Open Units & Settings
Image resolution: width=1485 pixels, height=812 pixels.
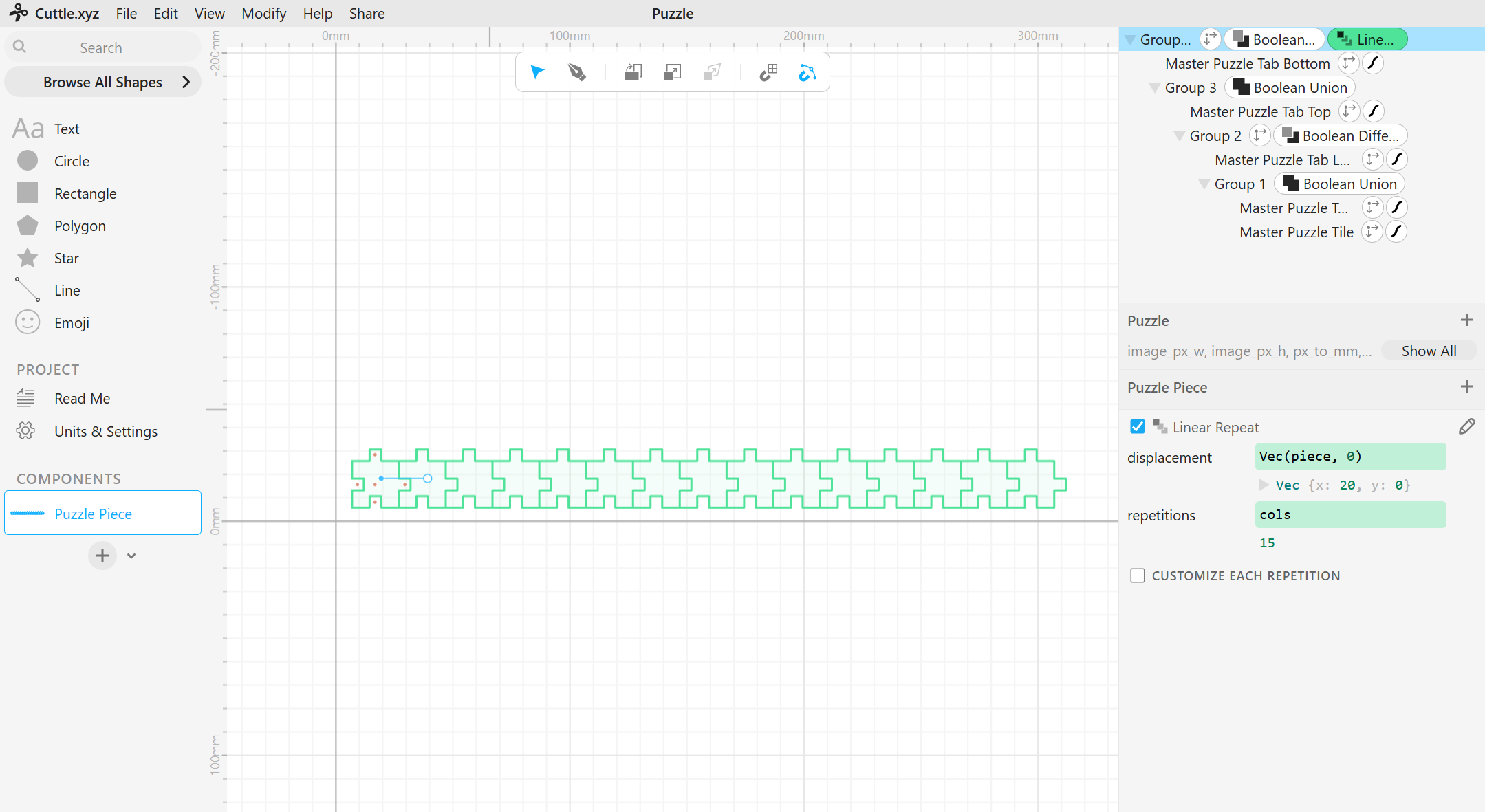106,431
